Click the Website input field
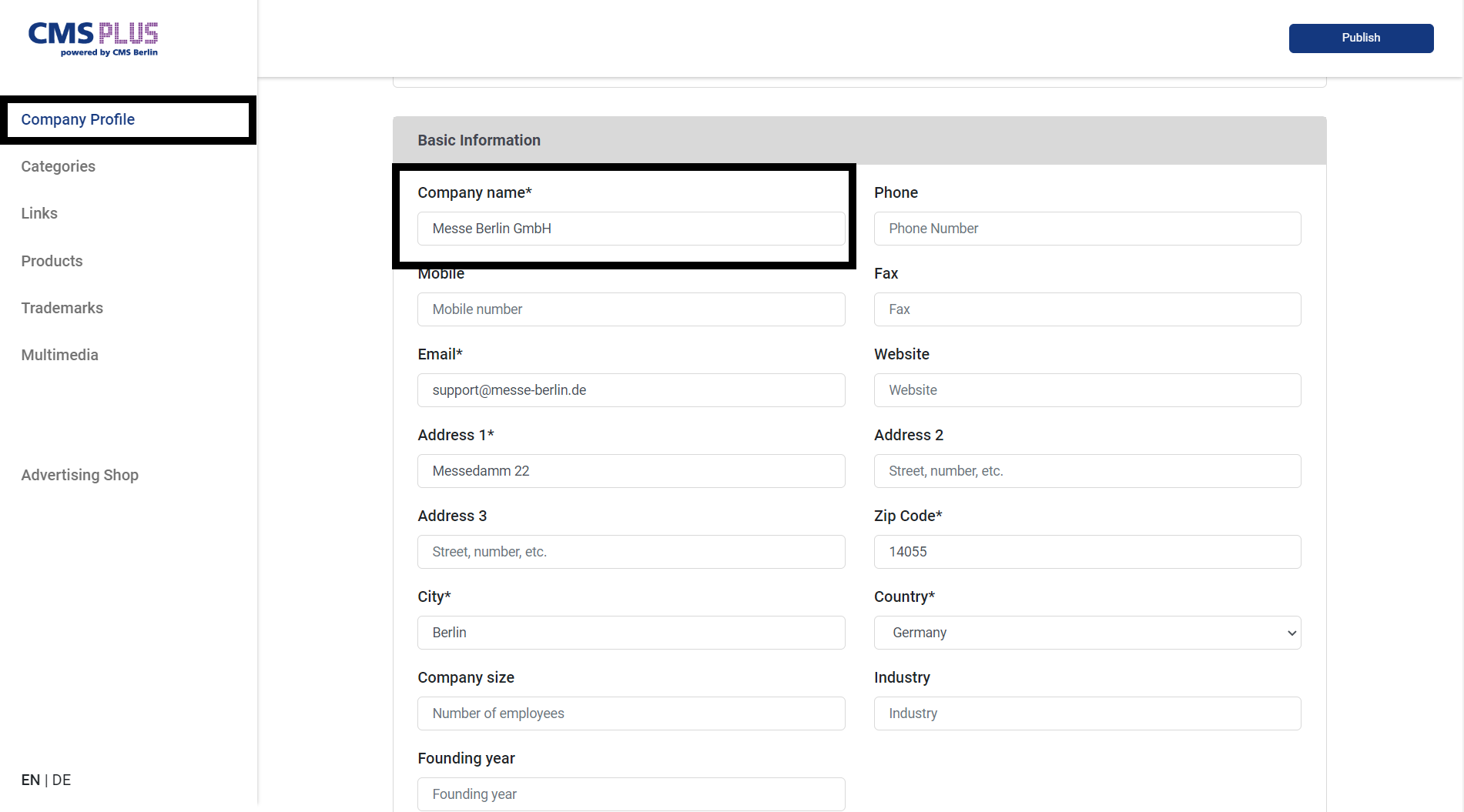1464x812 pixels. click(1087, 390)
